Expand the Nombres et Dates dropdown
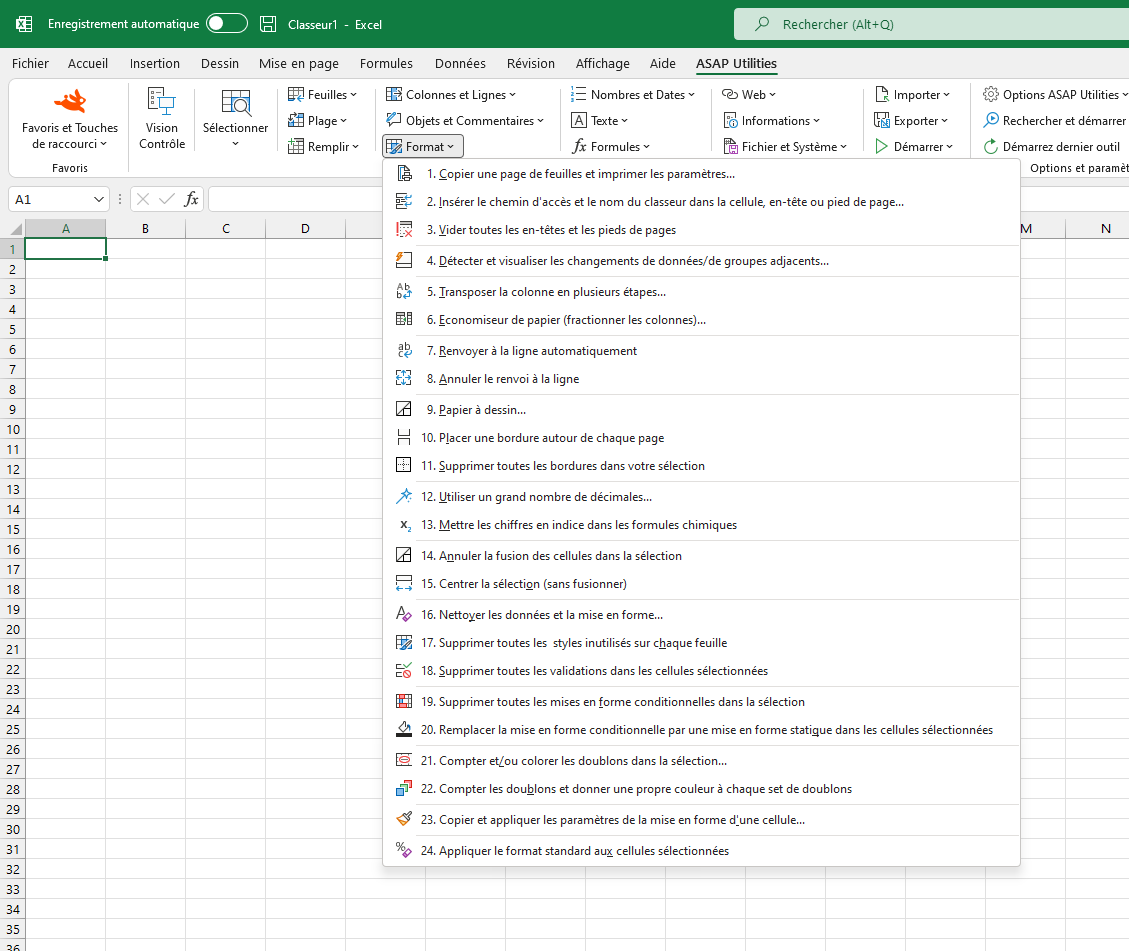1129x951 pixels. click(633, 94)
